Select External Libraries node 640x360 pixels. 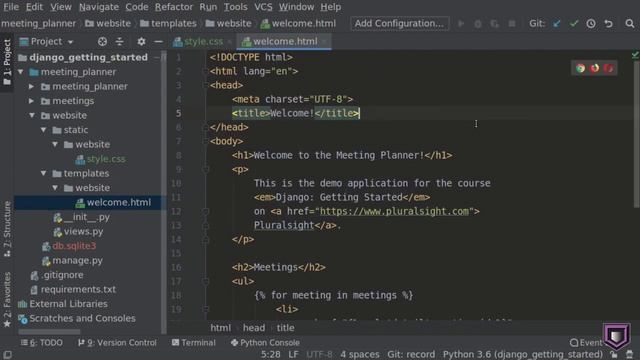pyautogui.click(x=63, y=304)
